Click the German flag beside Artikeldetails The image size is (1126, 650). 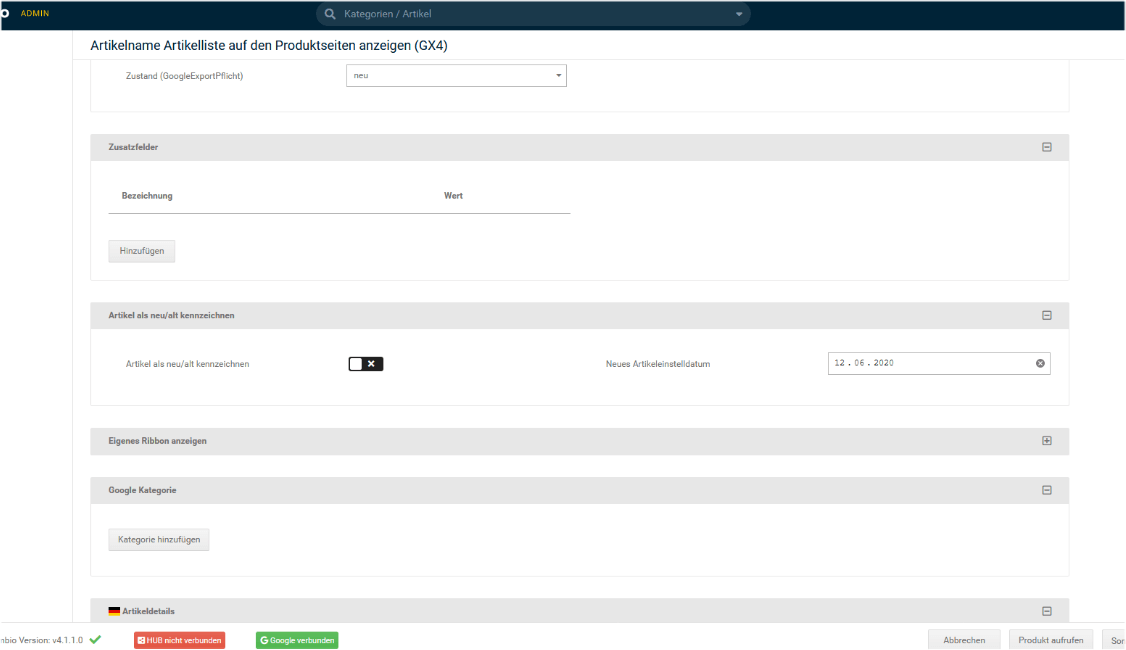pyautogui.click(x=114, y=611)
